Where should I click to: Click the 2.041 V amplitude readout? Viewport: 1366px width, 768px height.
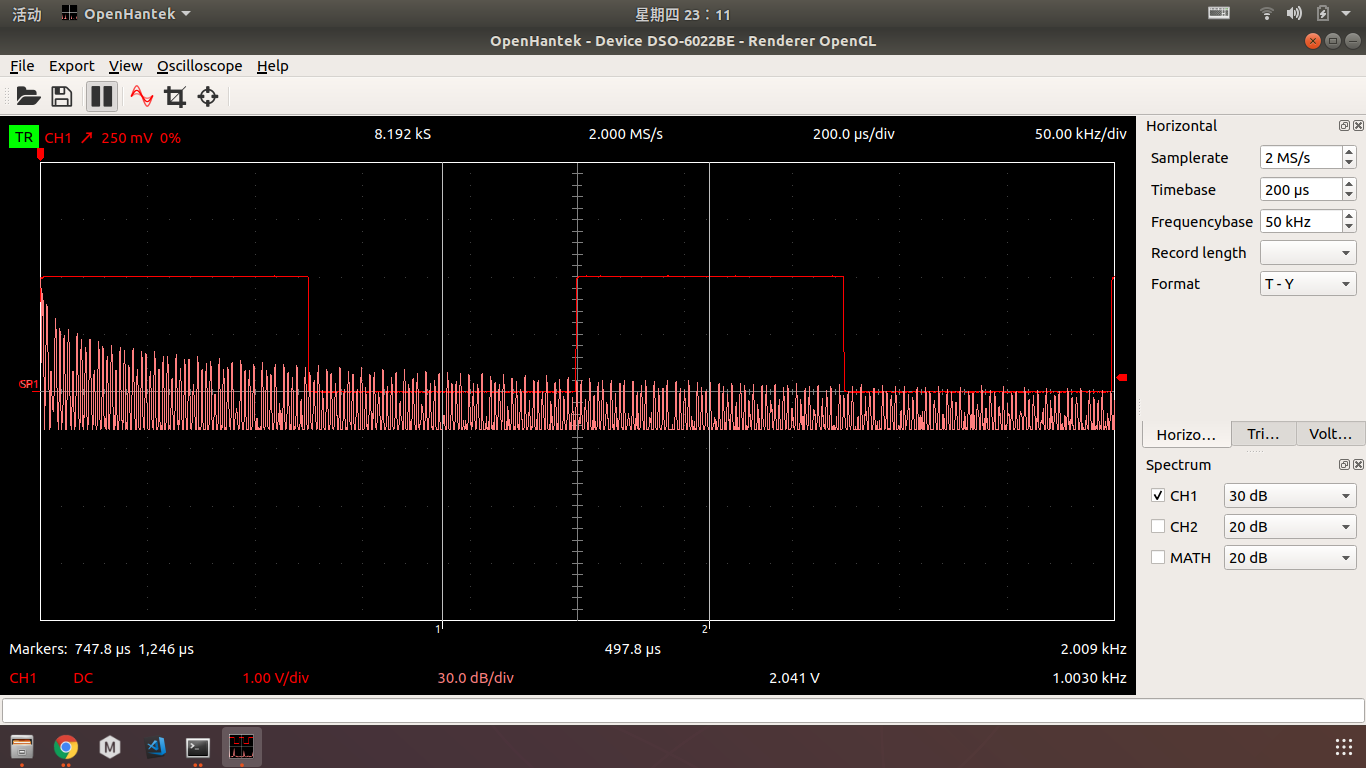tap(794, 678)
